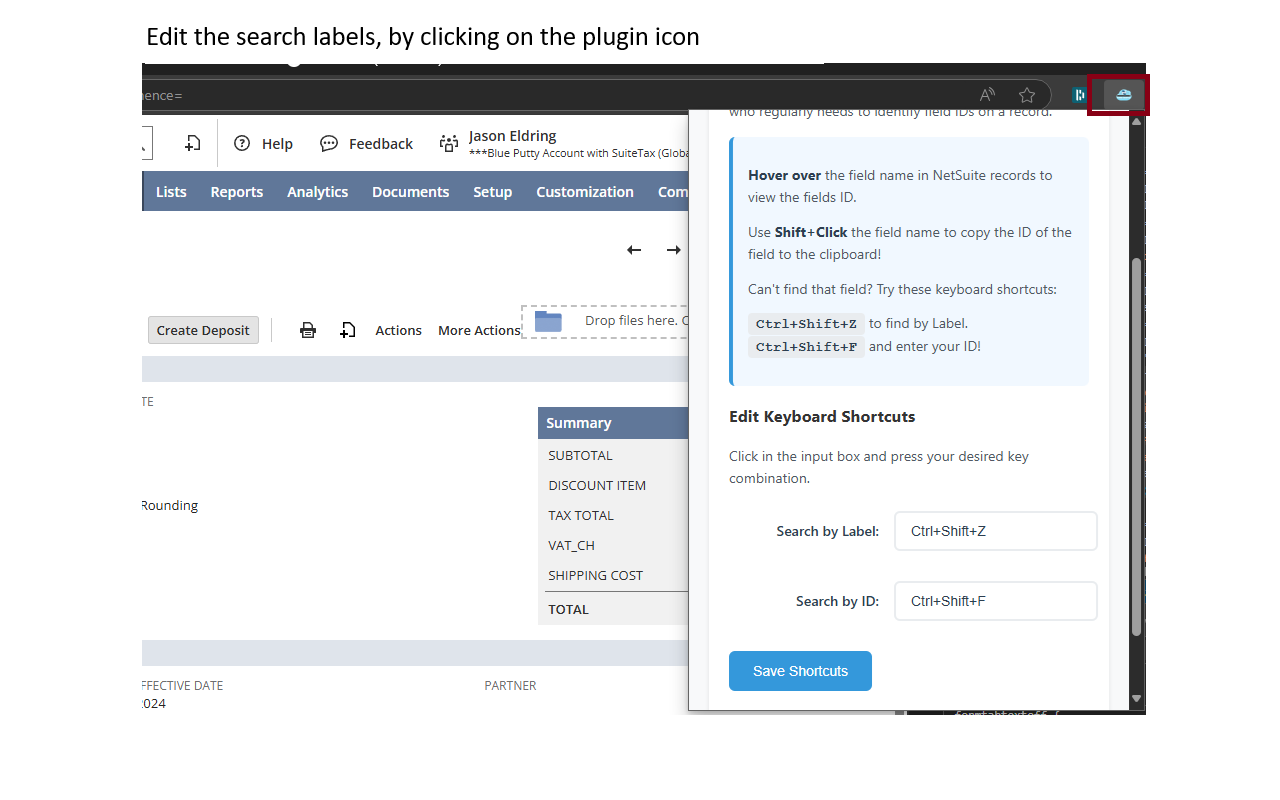The image size is (1280, 800).
Task: Click the Feedback link in the header
Action: point(381,144)
